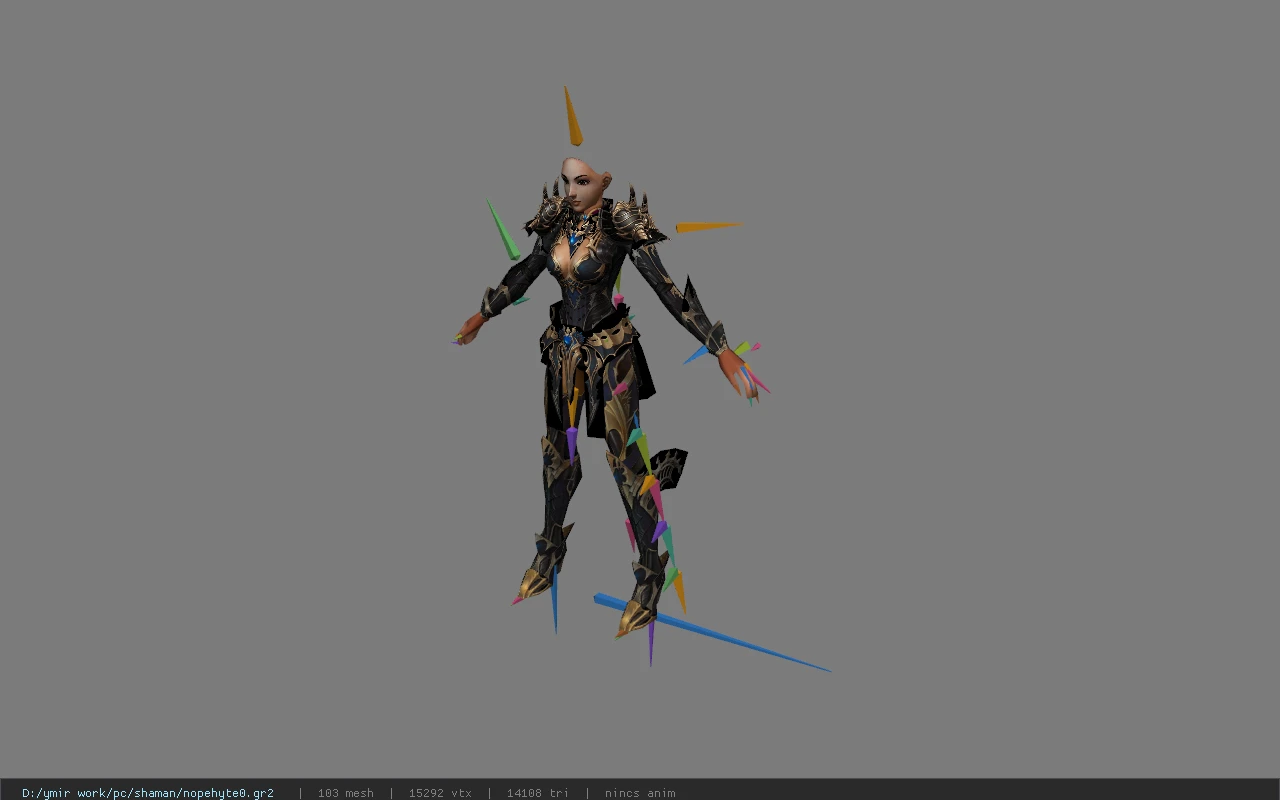Image resolution: width=1280 pixels, height=800 pixels.
Task: Click the '14108 tri' status entry
Action: click(x=538, y=793)
